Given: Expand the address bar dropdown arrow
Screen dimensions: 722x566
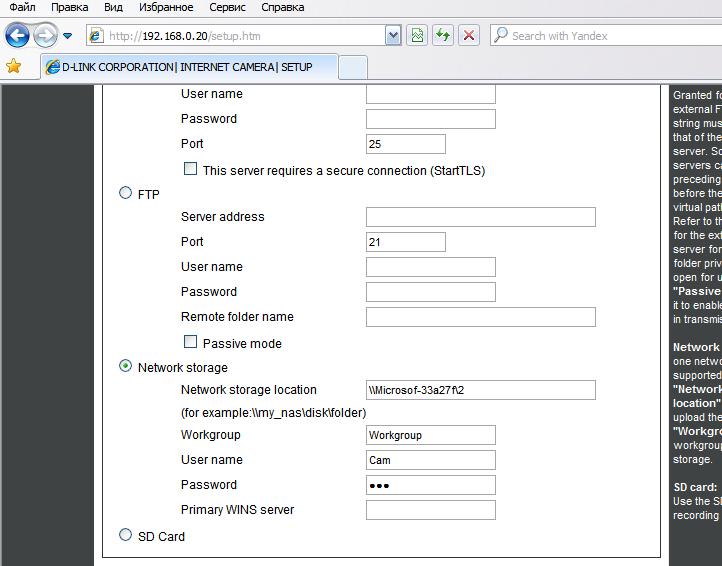Looking at the screenshot, I should (393, 36).
